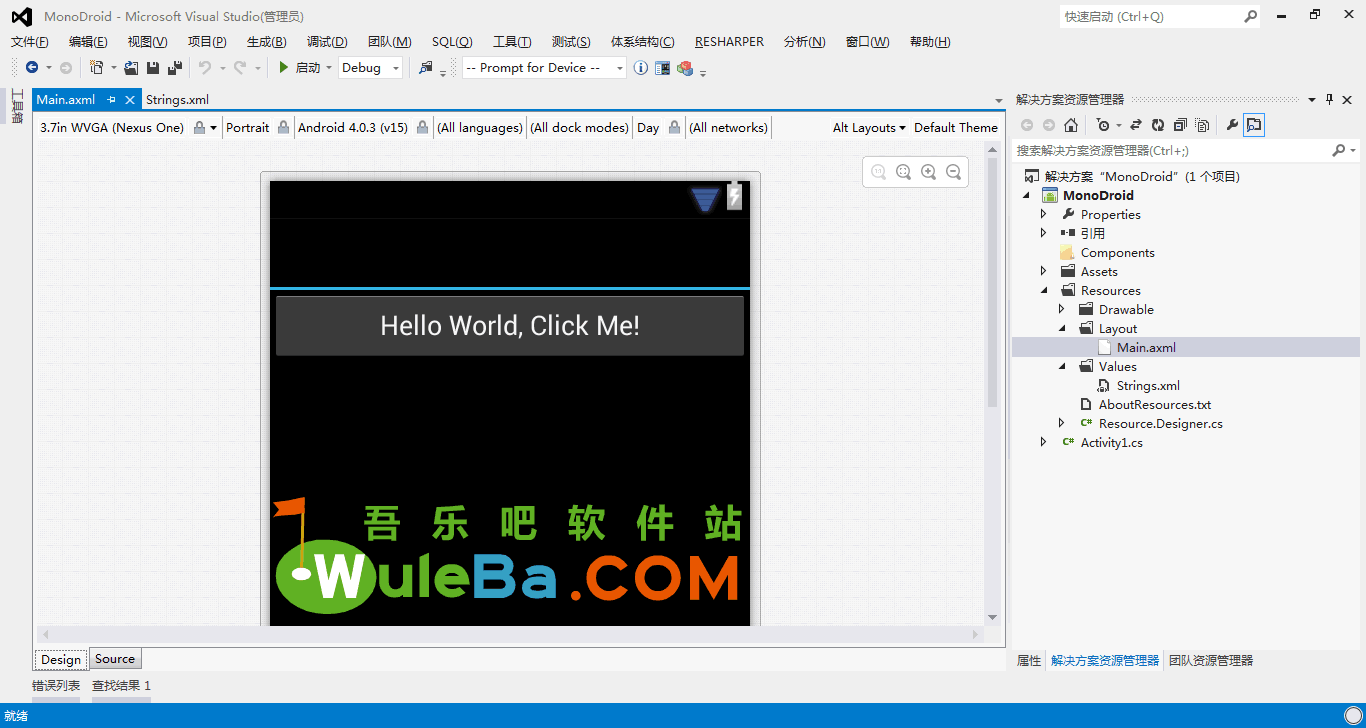Viewport: 1366px width, 728px height.
Task: Toggle the lock next to Android 4.0.3
Action: click(423, 127)
